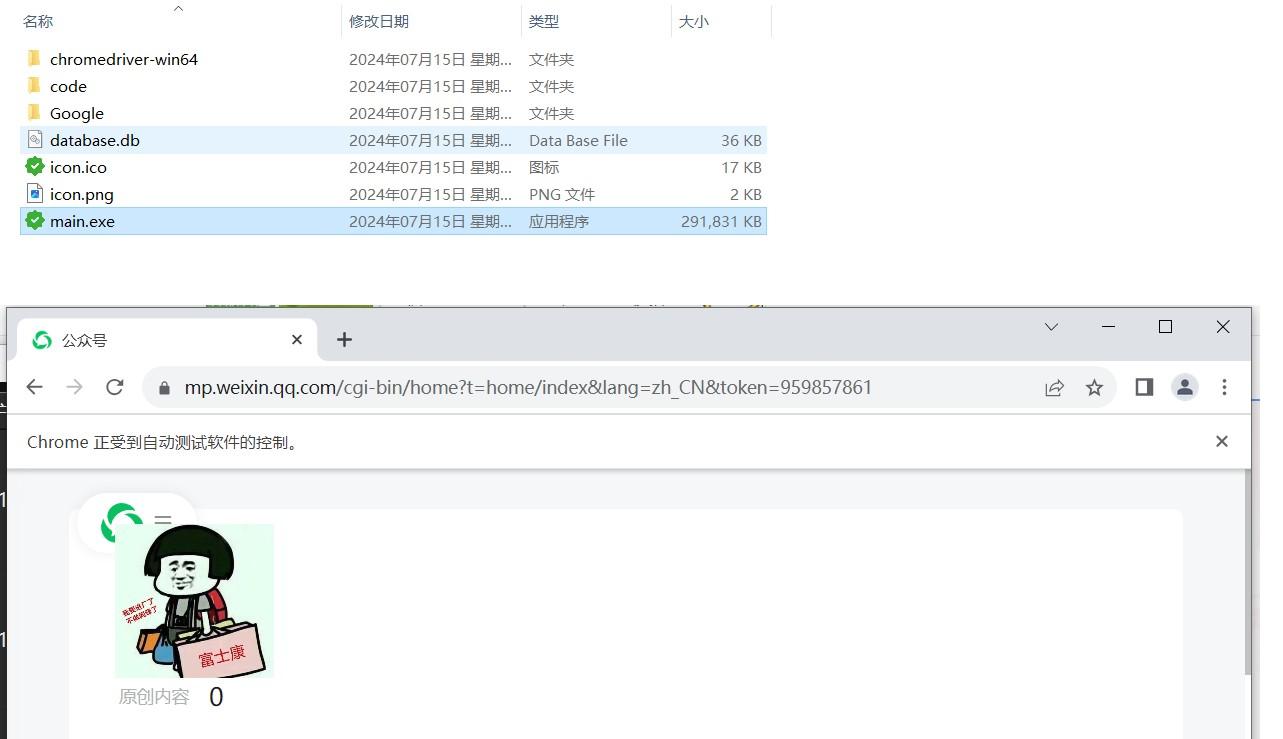Expand the tab search chevron
The width and height of the screenshot is (1283, 739).
click(1051, 327)
